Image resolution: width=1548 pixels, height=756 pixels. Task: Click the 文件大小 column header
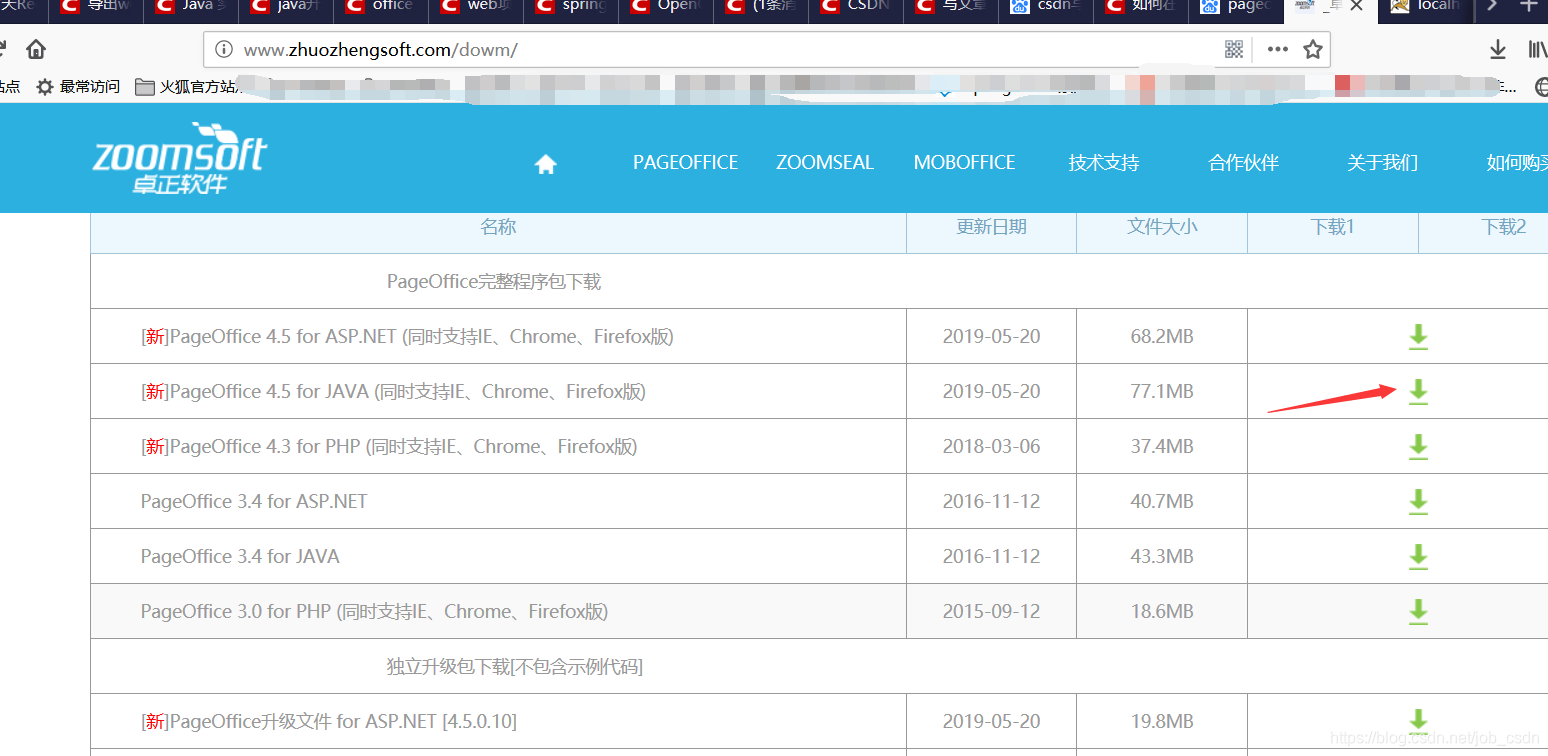(1162, 227)
